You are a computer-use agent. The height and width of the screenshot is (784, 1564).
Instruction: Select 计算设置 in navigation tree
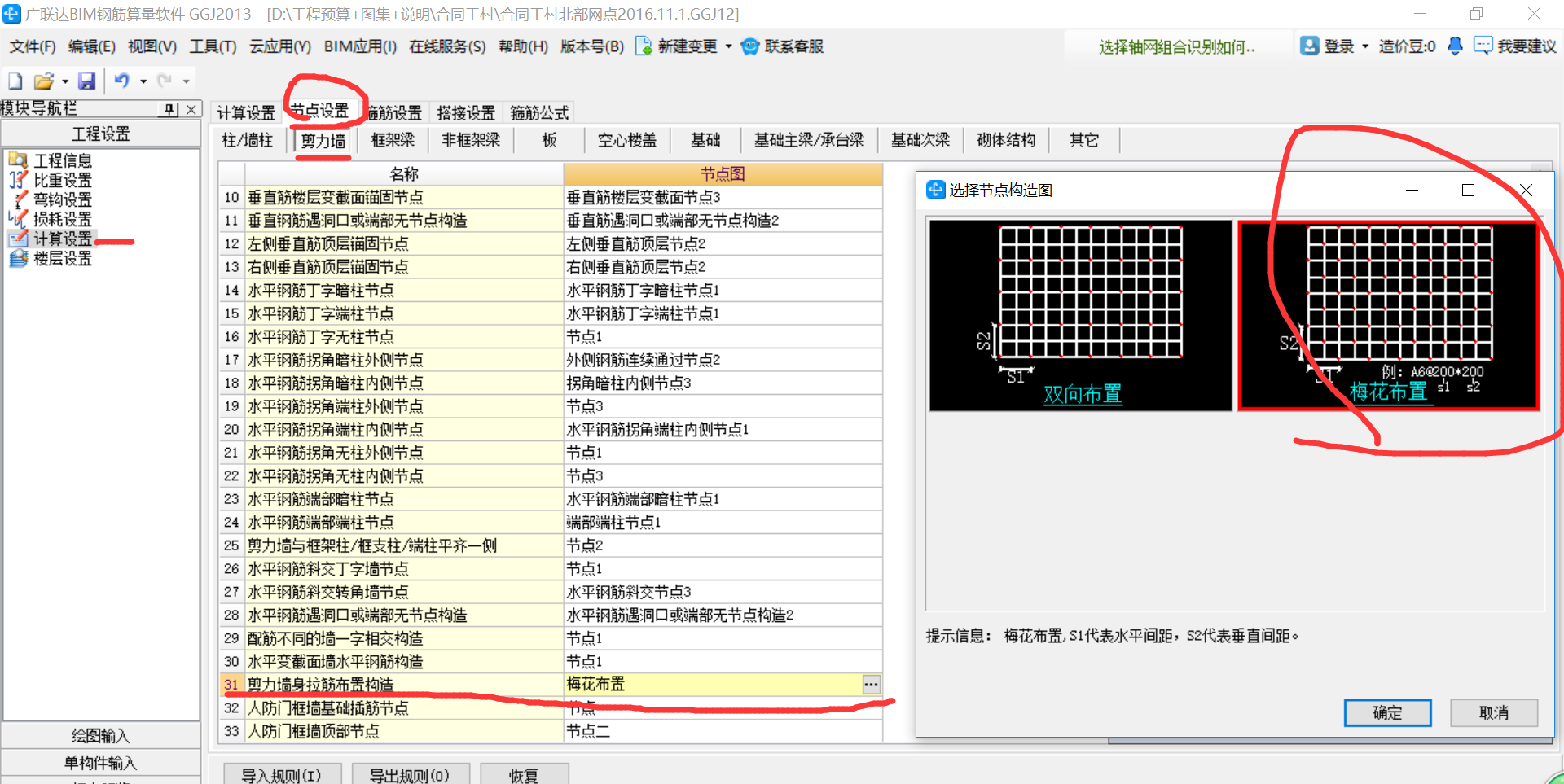coord(63,239)
